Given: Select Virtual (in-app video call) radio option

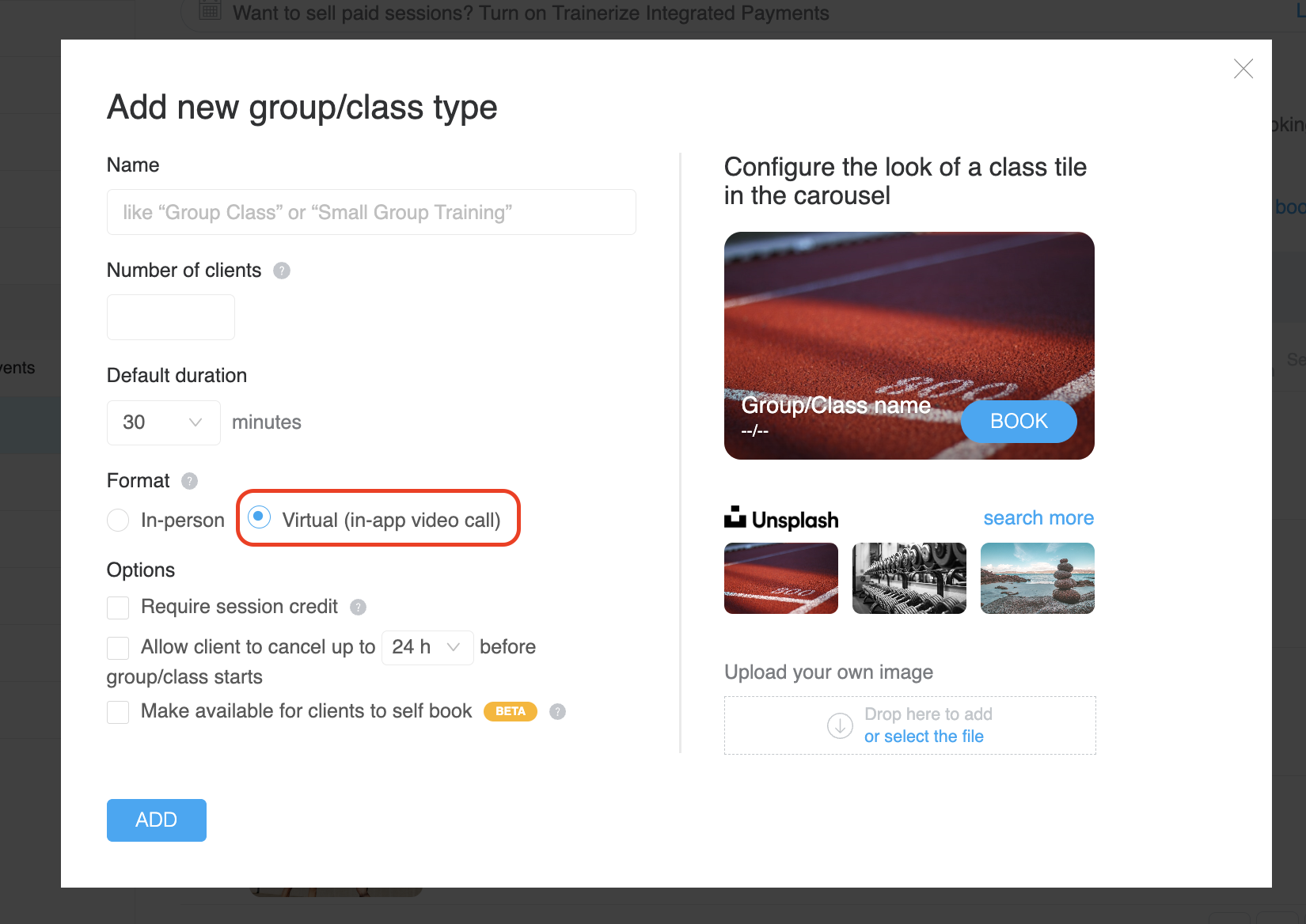Looking at the screenshot, I should 260,518.
